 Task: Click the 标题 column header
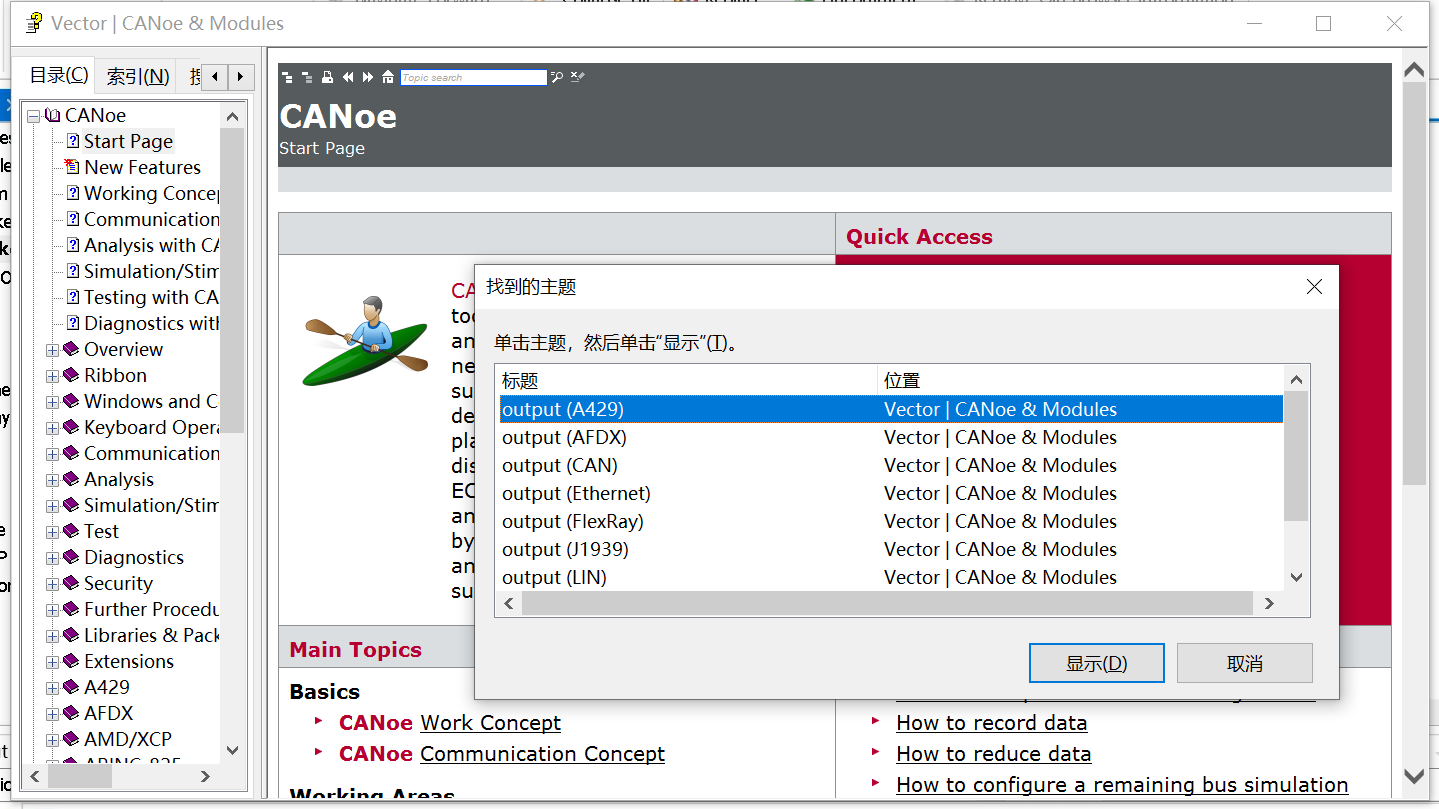point(687,380)
